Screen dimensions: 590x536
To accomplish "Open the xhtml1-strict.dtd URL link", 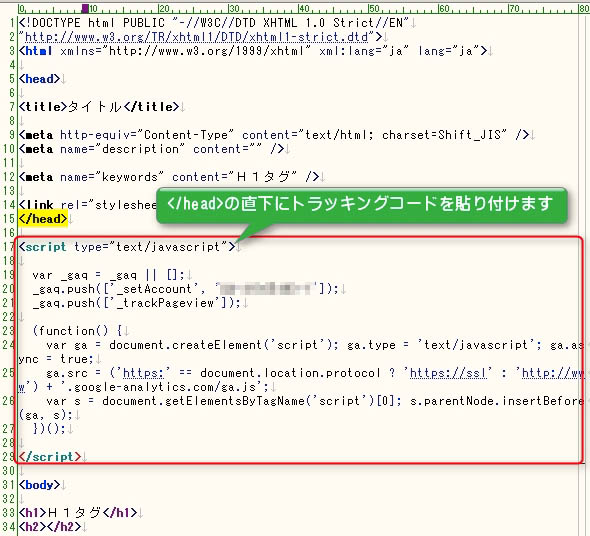I will click(x=196, y=37).
